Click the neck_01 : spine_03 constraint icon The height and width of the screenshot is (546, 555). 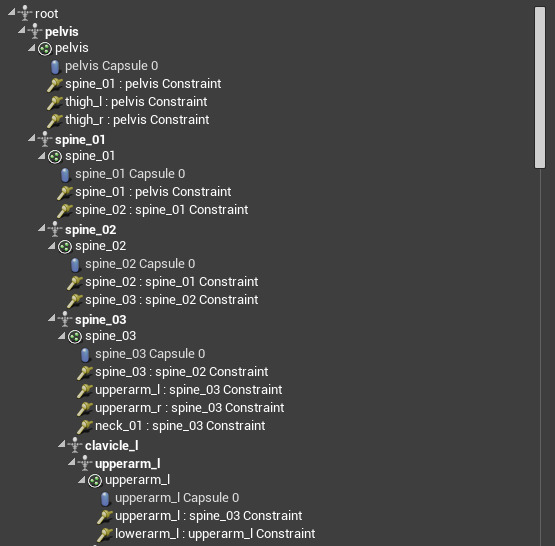[85, 426]
